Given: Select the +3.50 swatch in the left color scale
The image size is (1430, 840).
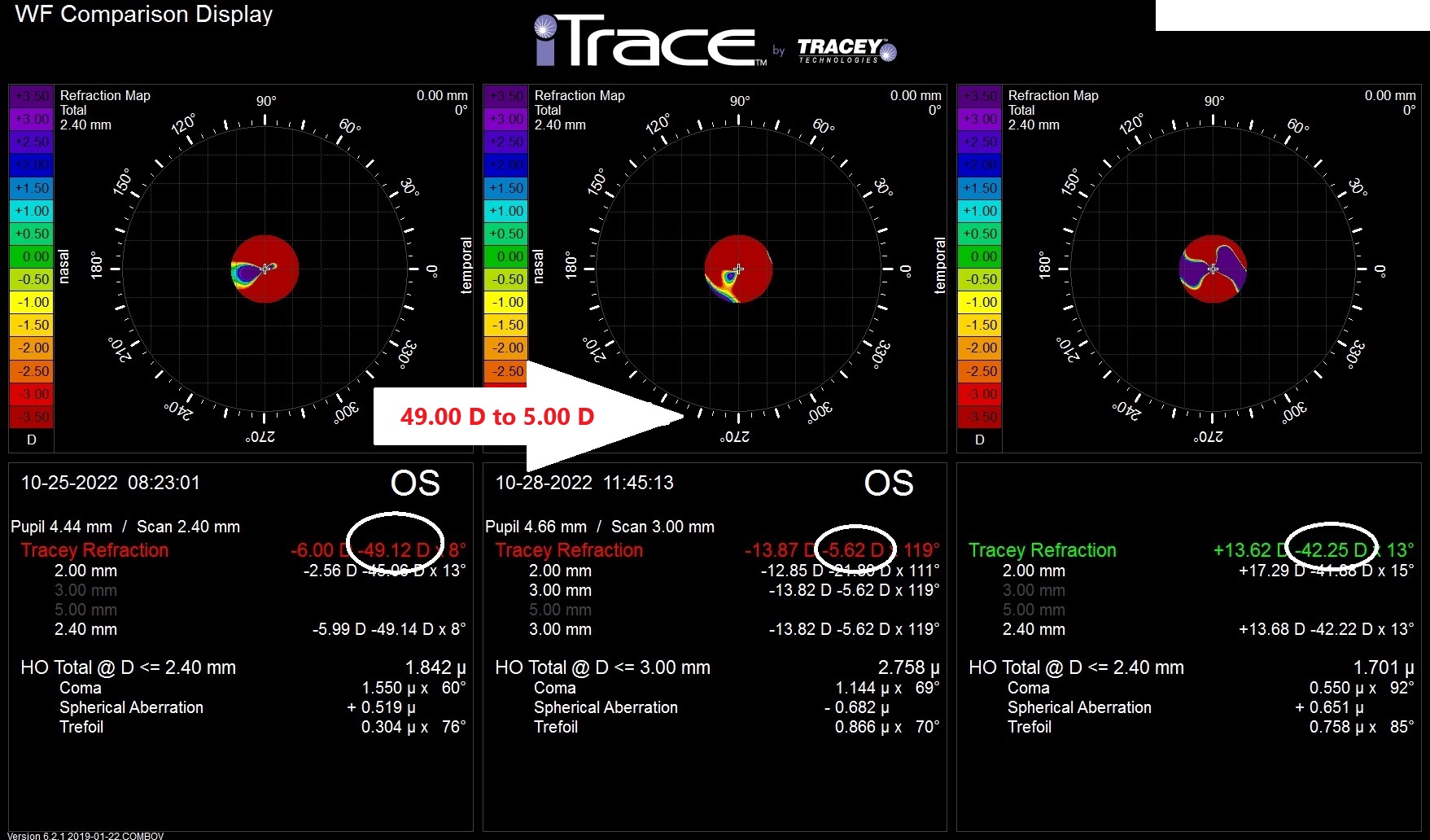Looking at the screenshot, I should point(31,96).
